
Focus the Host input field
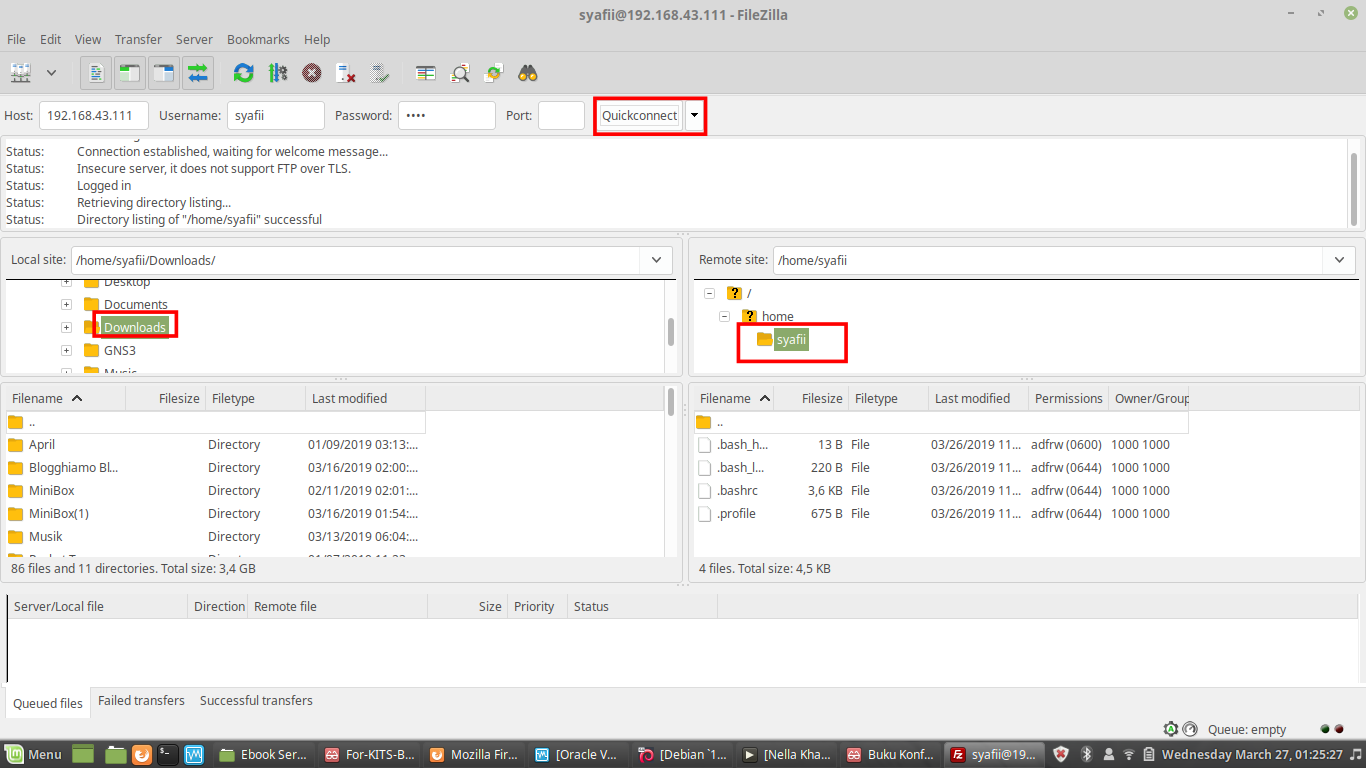coord(94,115)
